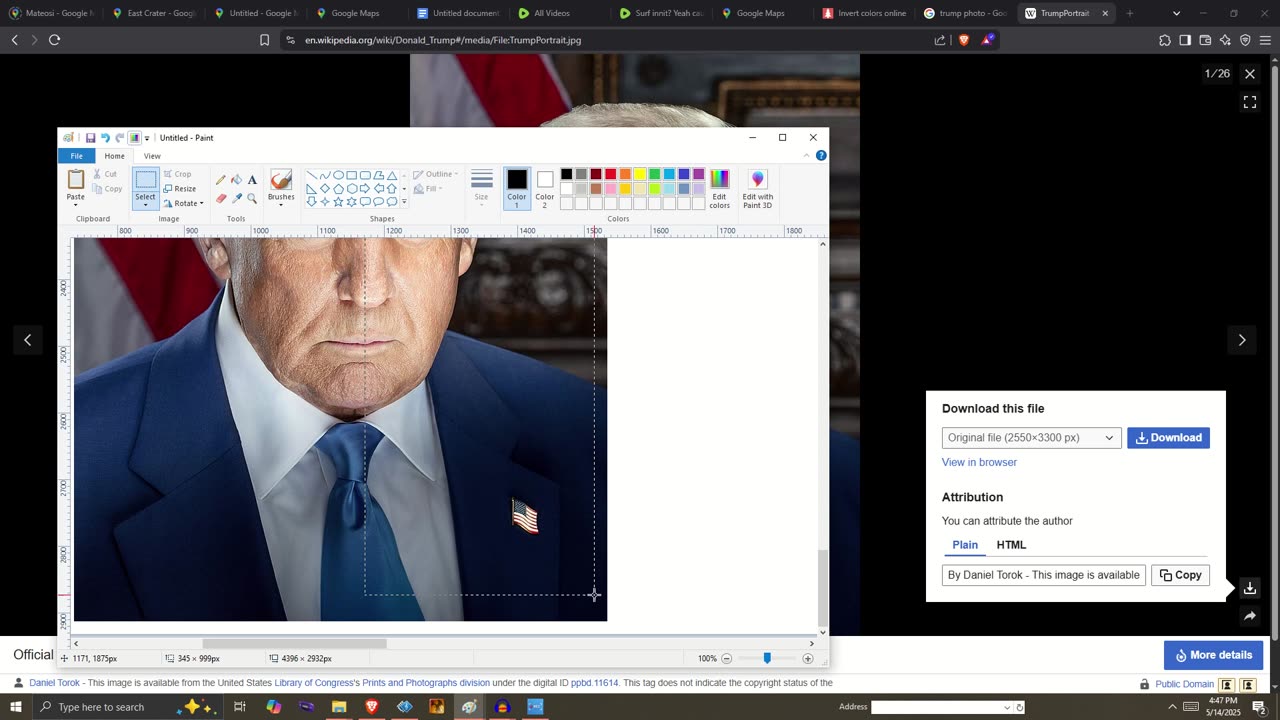
Task: Toggle Color 2 as active color
Action: pyautogui.click(x=544, y=187)
